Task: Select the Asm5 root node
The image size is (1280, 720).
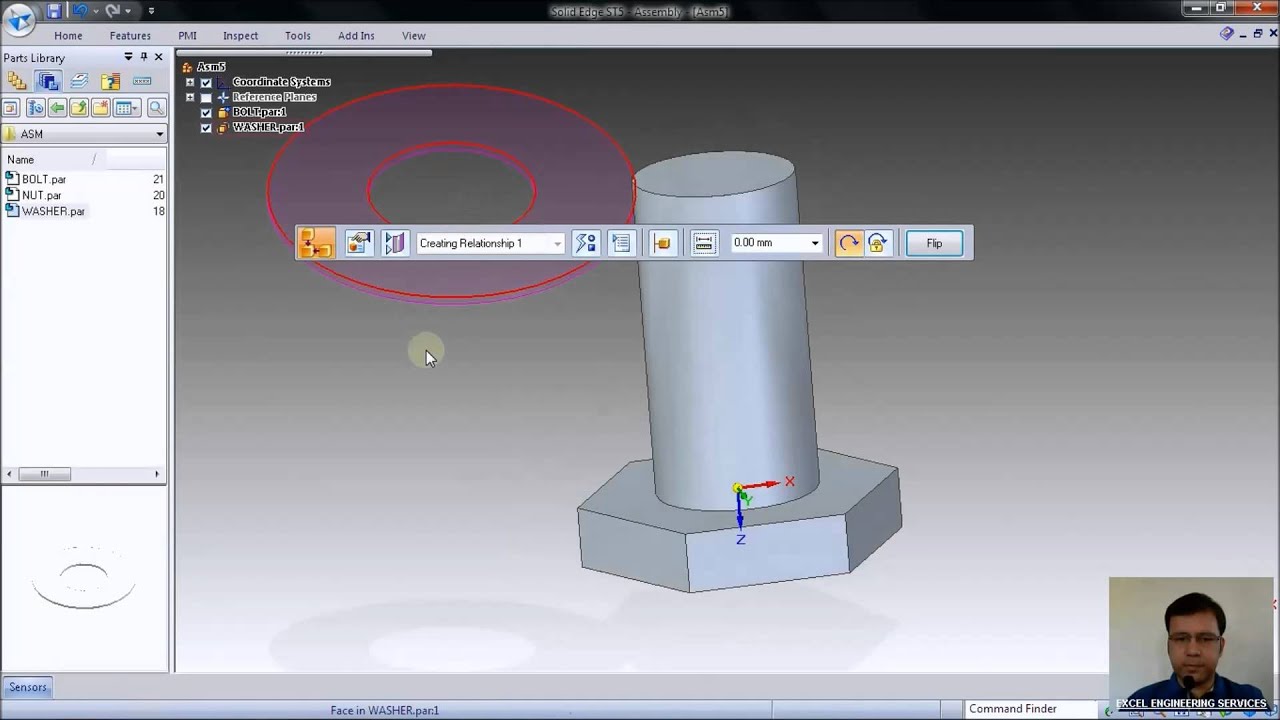Action: pyautogui.click(x=211, y=67)
